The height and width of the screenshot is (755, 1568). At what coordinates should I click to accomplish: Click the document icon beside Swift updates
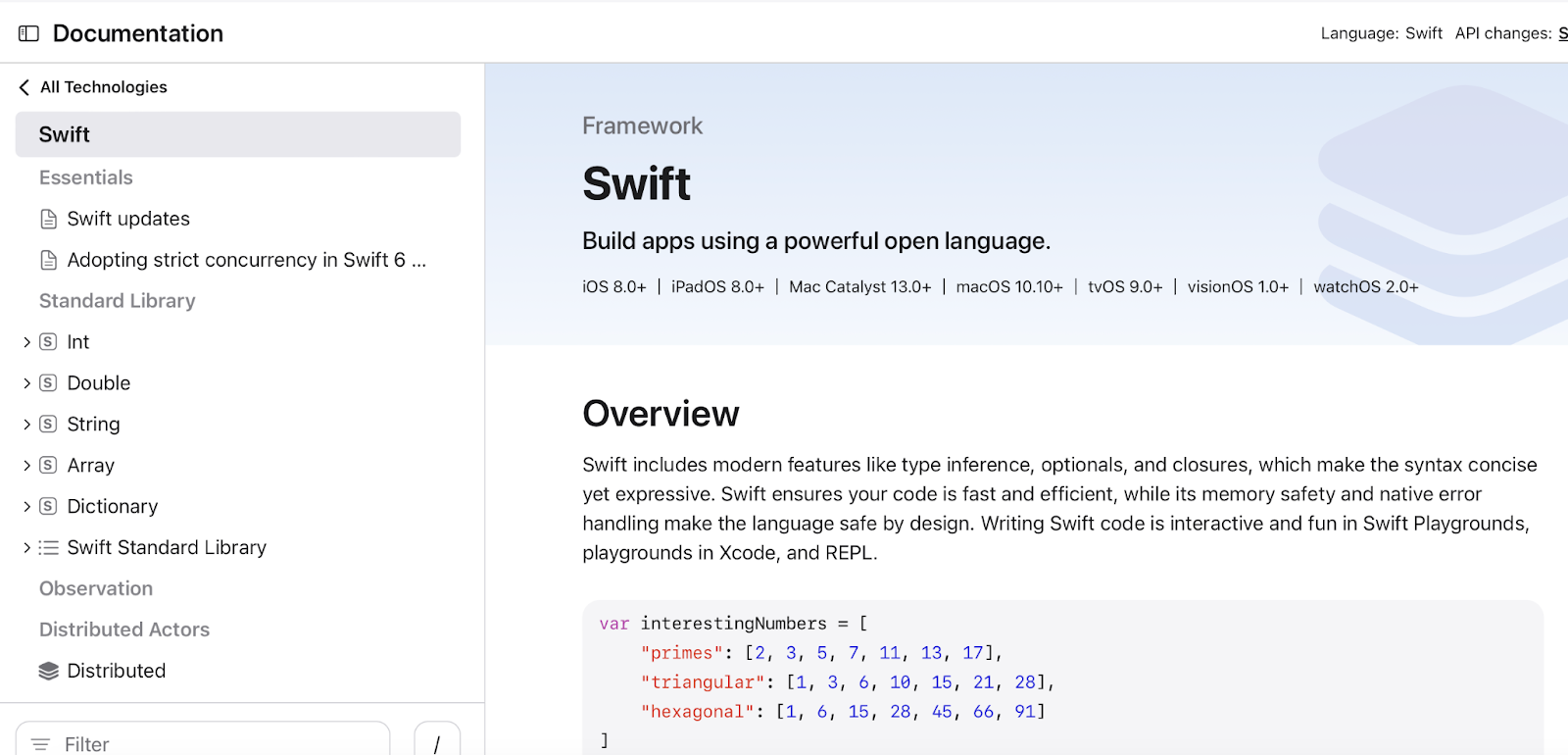click(x=48, y=219)
